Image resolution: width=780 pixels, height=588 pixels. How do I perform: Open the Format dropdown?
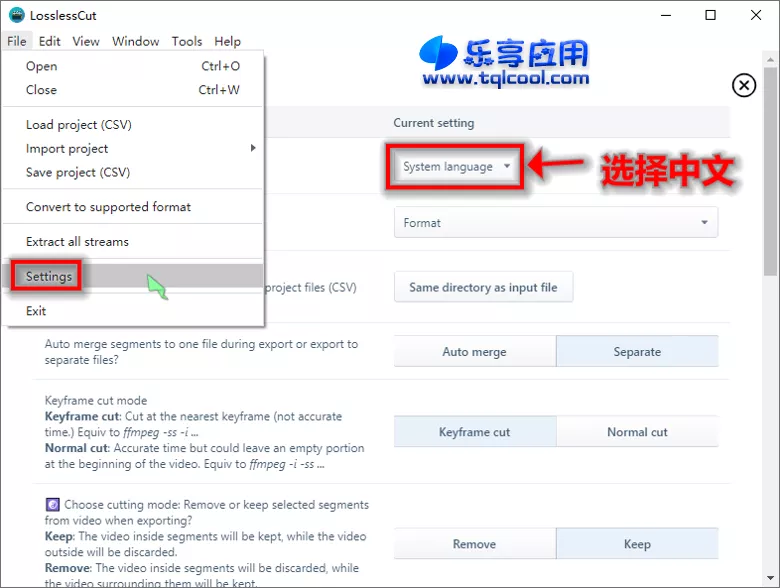coord(556,222)
